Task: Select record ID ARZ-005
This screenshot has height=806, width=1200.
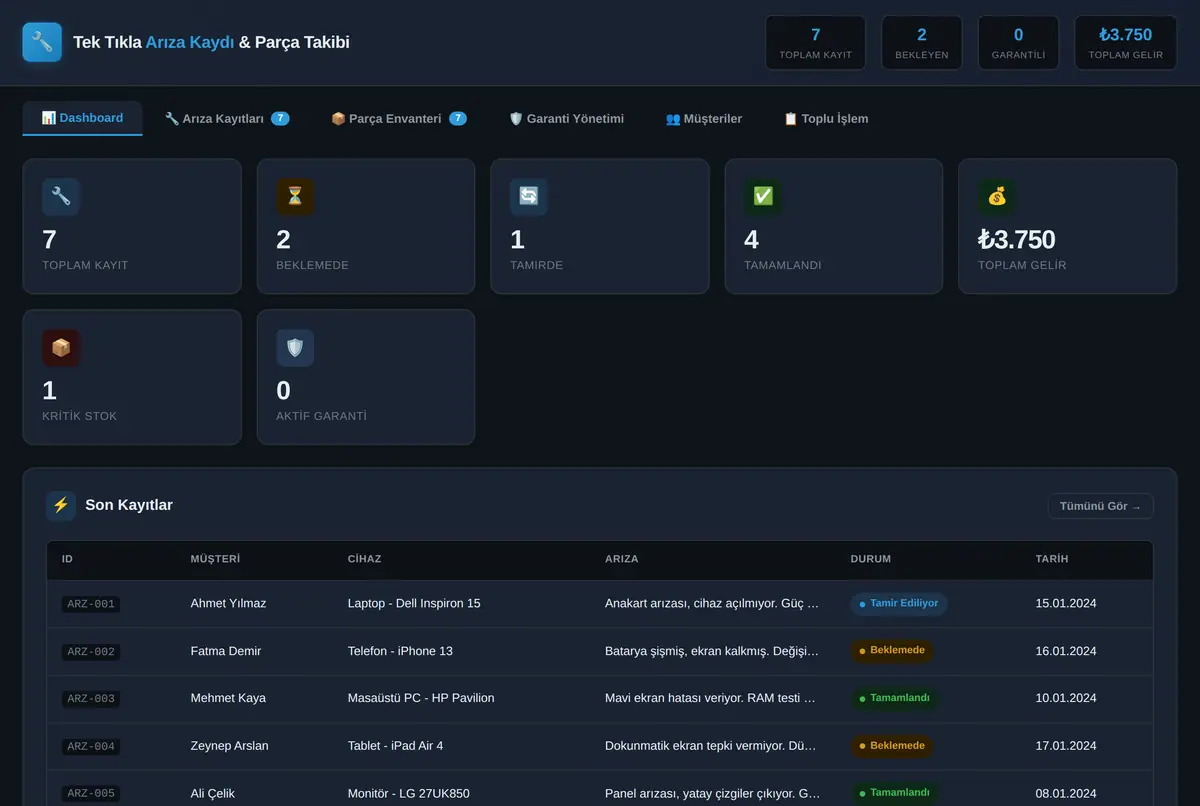Action: pos(91,793)
